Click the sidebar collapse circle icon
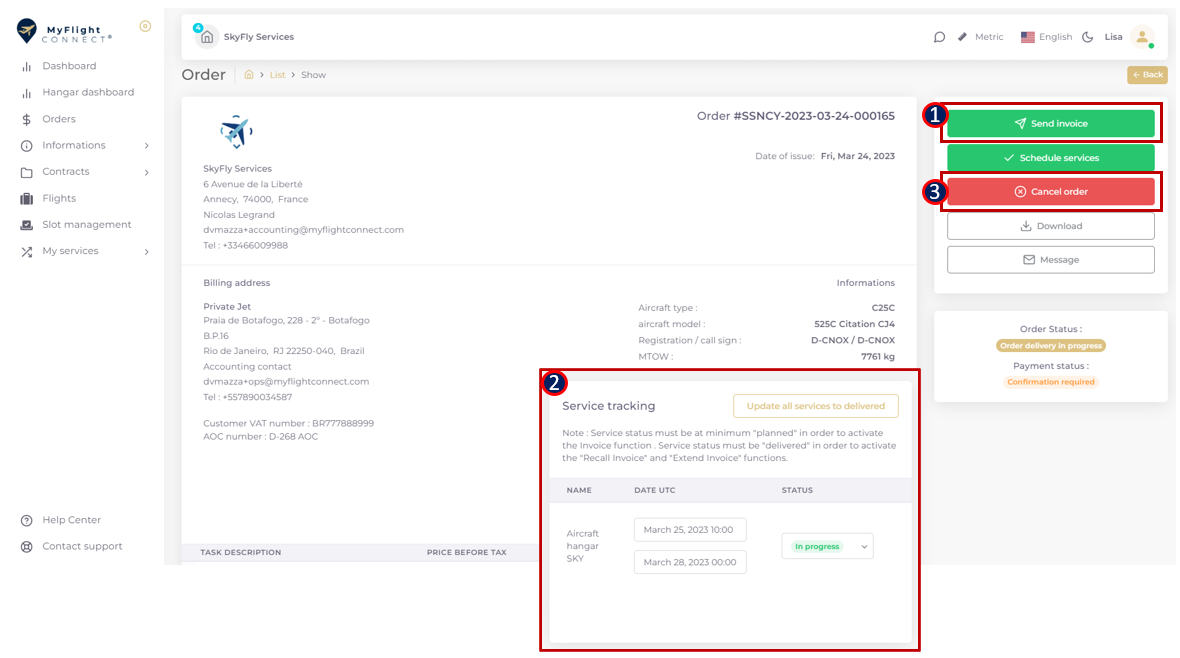The width and height of the screenshot is (1180, 658). (145, 26)
